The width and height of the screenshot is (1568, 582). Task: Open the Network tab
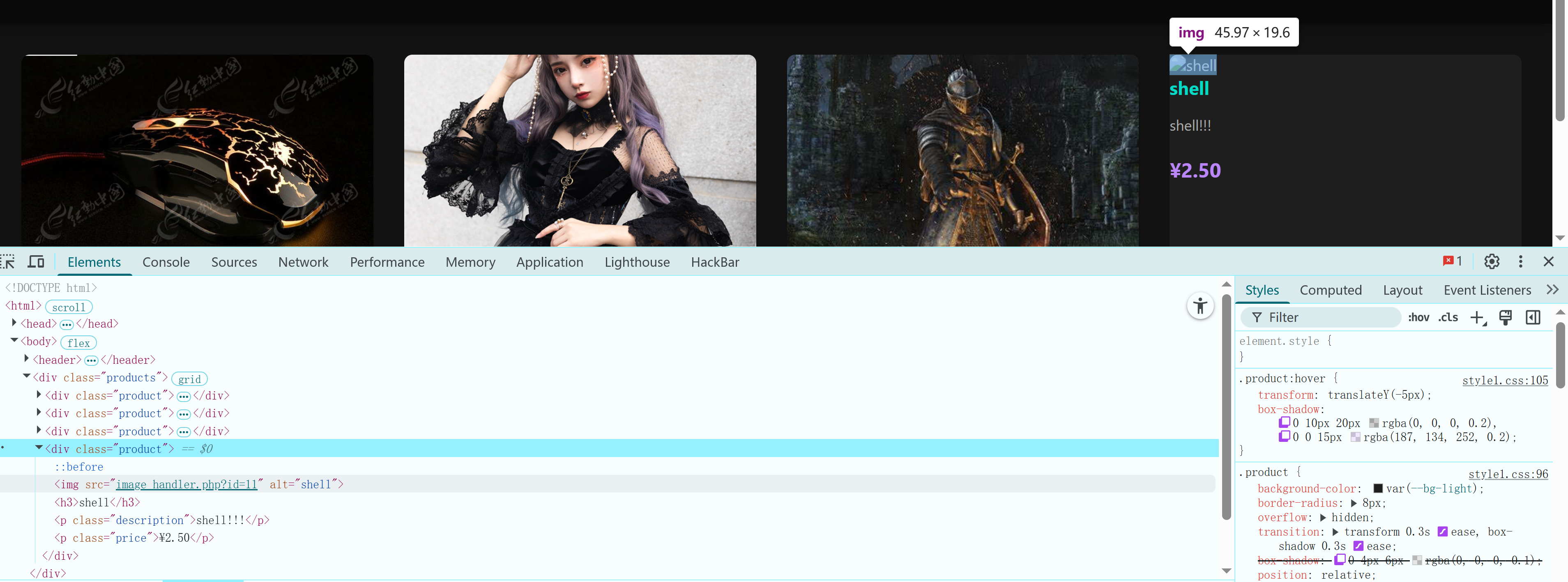303,262
